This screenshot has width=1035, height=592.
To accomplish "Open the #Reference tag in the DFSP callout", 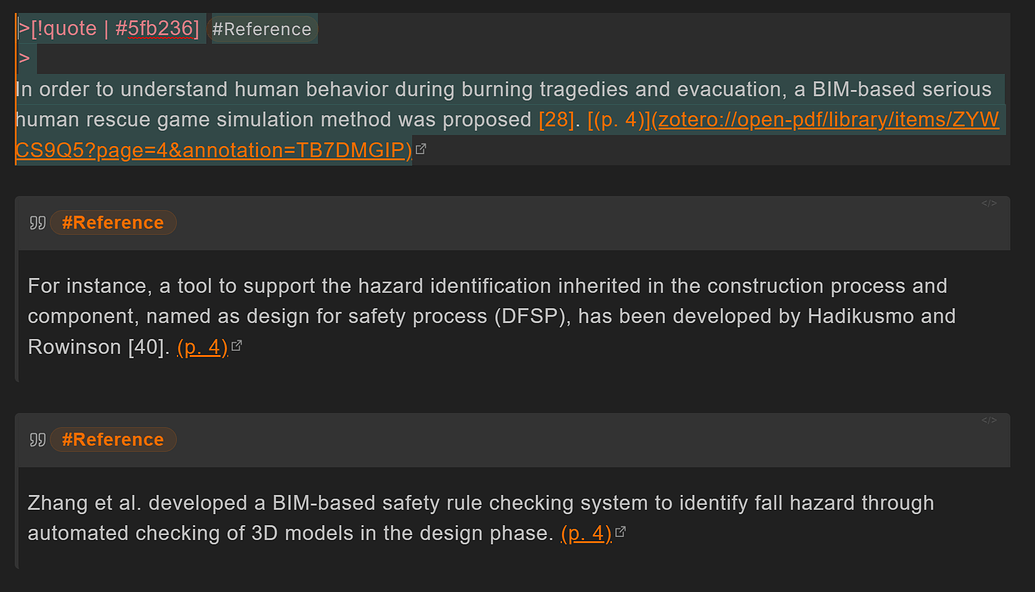I will pyautogui.click(x=112, y=223).
